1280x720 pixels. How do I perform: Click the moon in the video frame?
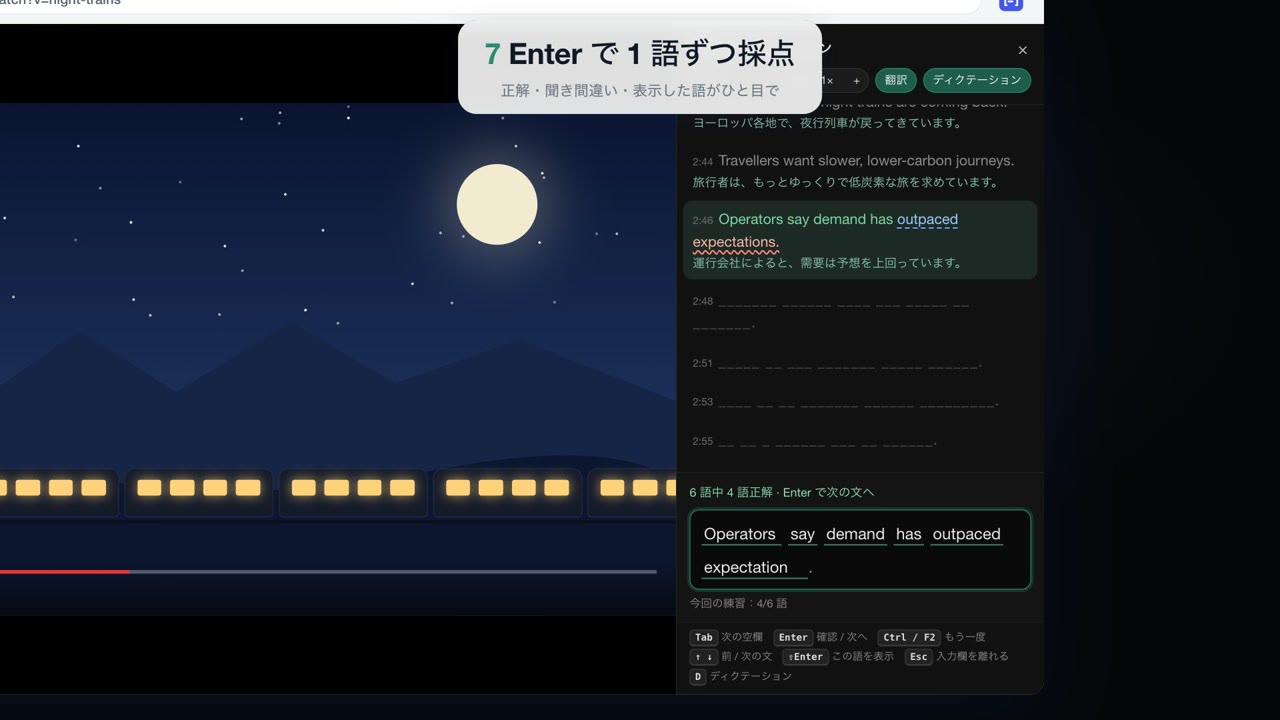[x=497, y=205]
